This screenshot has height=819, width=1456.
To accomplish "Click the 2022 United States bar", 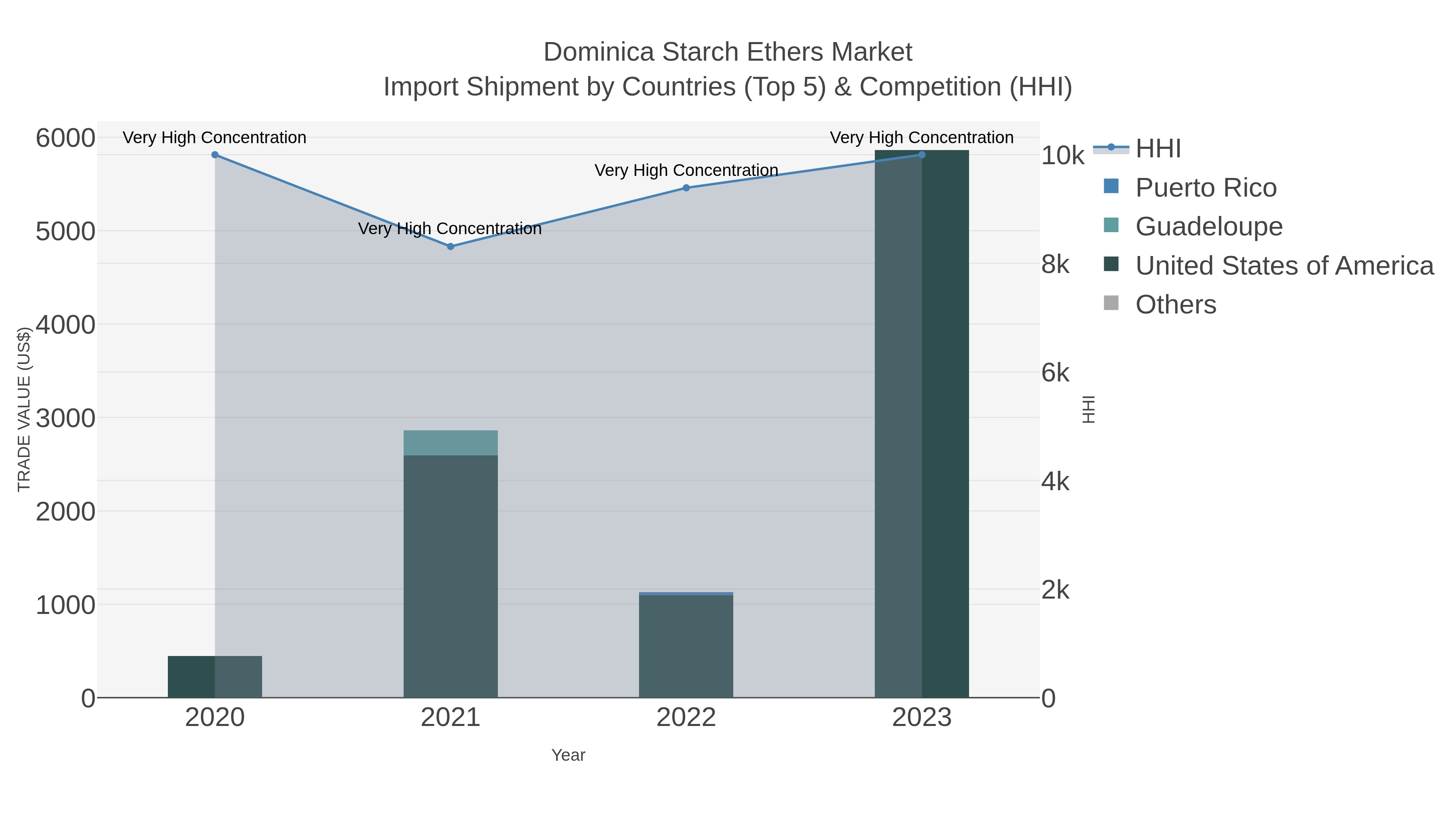I will 686,646.
